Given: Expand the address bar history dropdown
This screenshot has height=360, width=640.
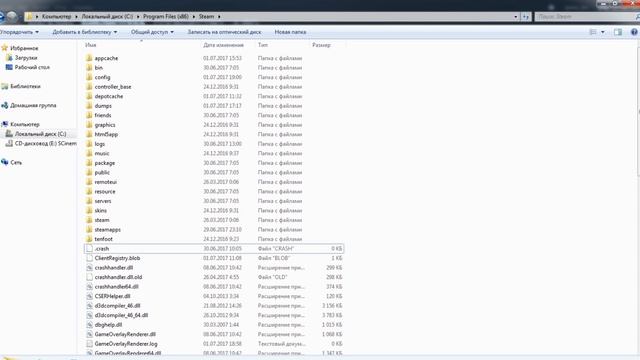Looking at the screenshot, I should [516, 16].
